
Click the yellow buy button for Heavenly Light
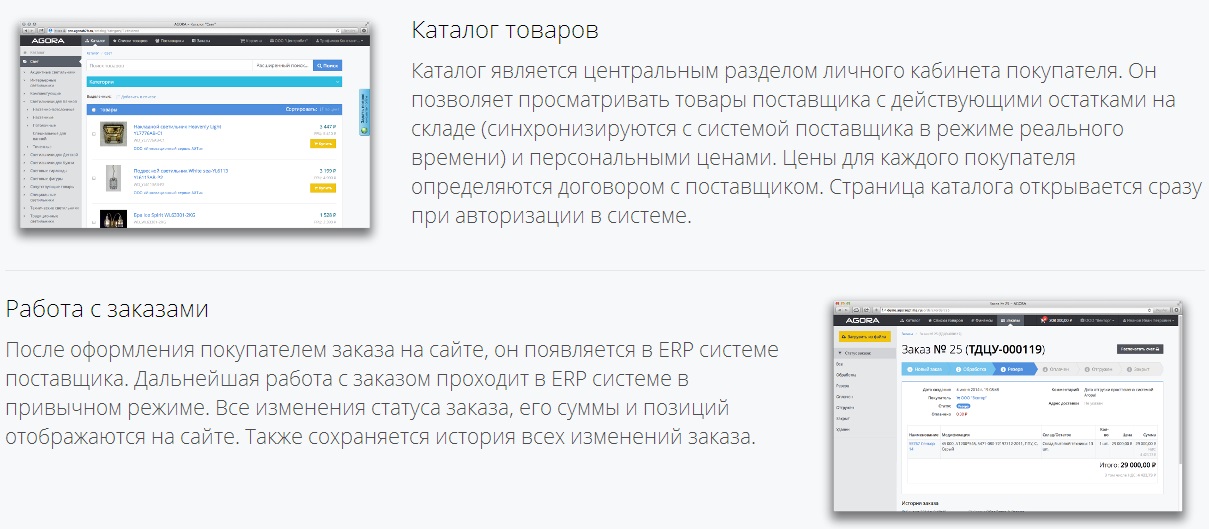click(323, 144)
